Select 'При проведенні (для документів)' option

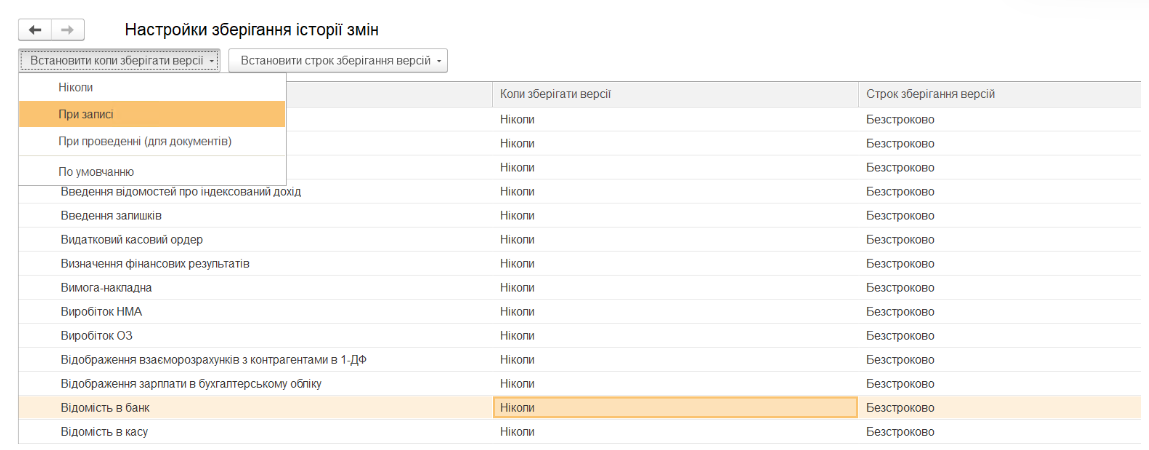(145, 142)
